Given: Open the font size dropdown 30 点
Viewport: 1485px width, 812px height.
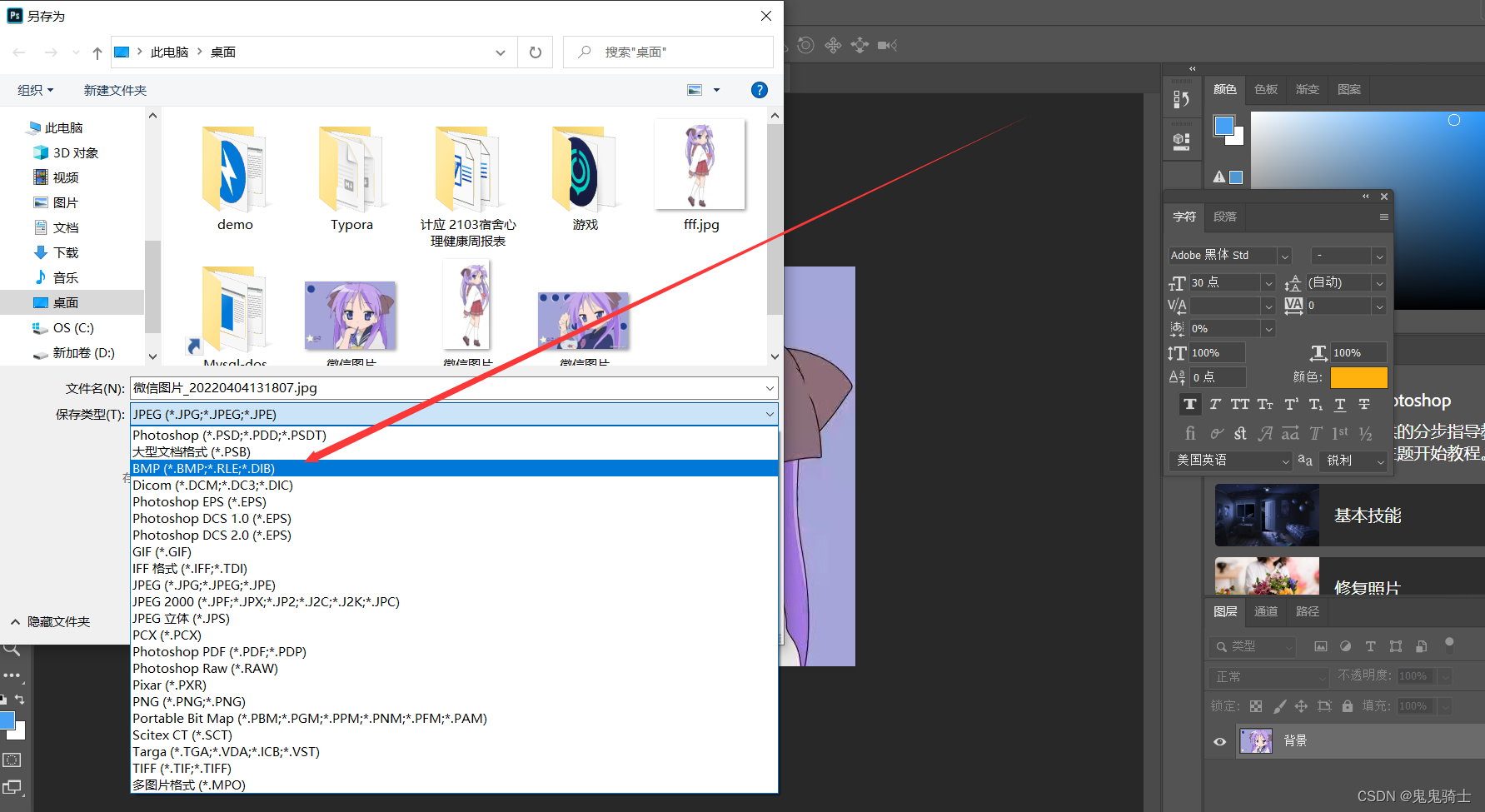Looking at the screenshot, I should click(x=1268, y=283).
